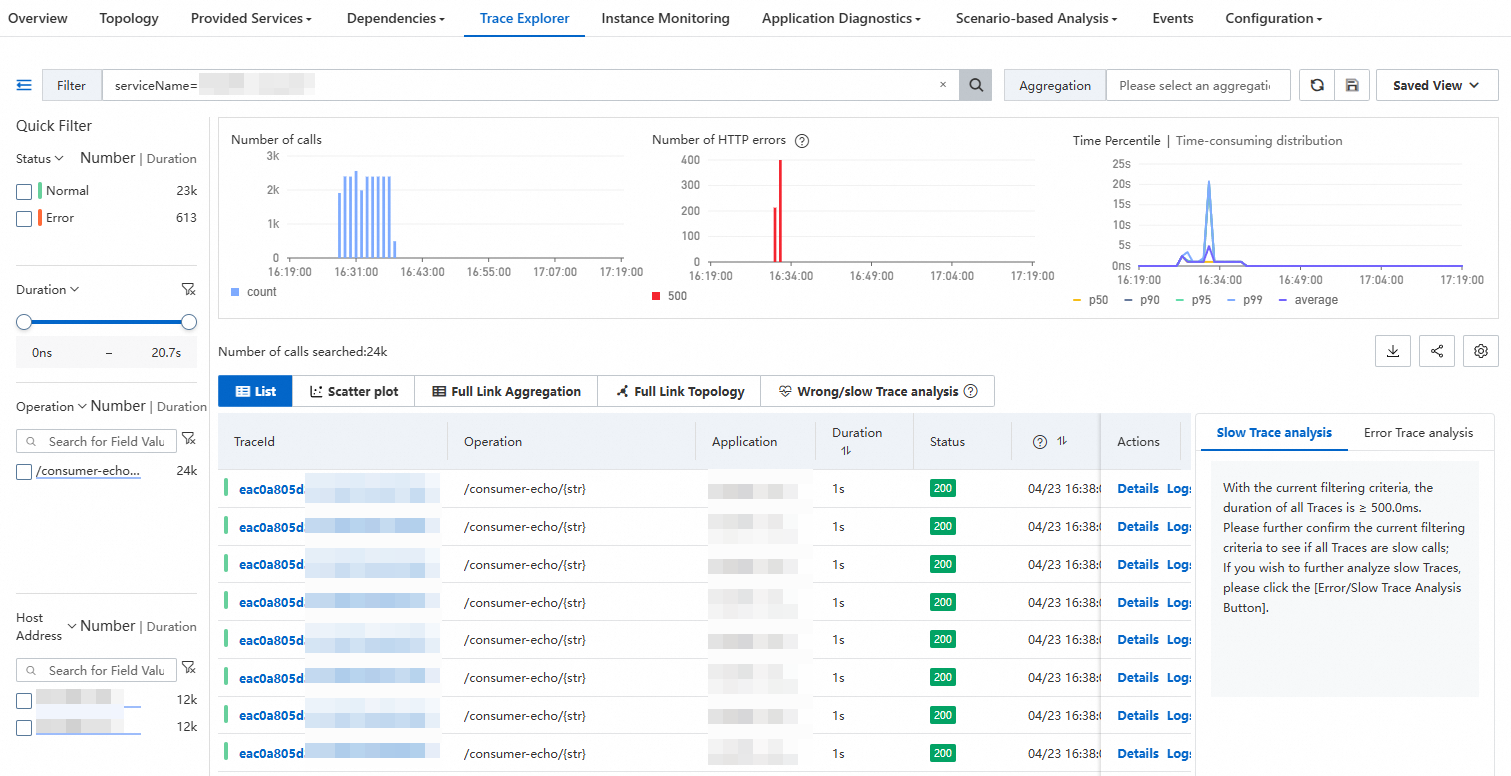Check the Error status checkbox
The image size is (1511, 776).
[x=24, y=219]
